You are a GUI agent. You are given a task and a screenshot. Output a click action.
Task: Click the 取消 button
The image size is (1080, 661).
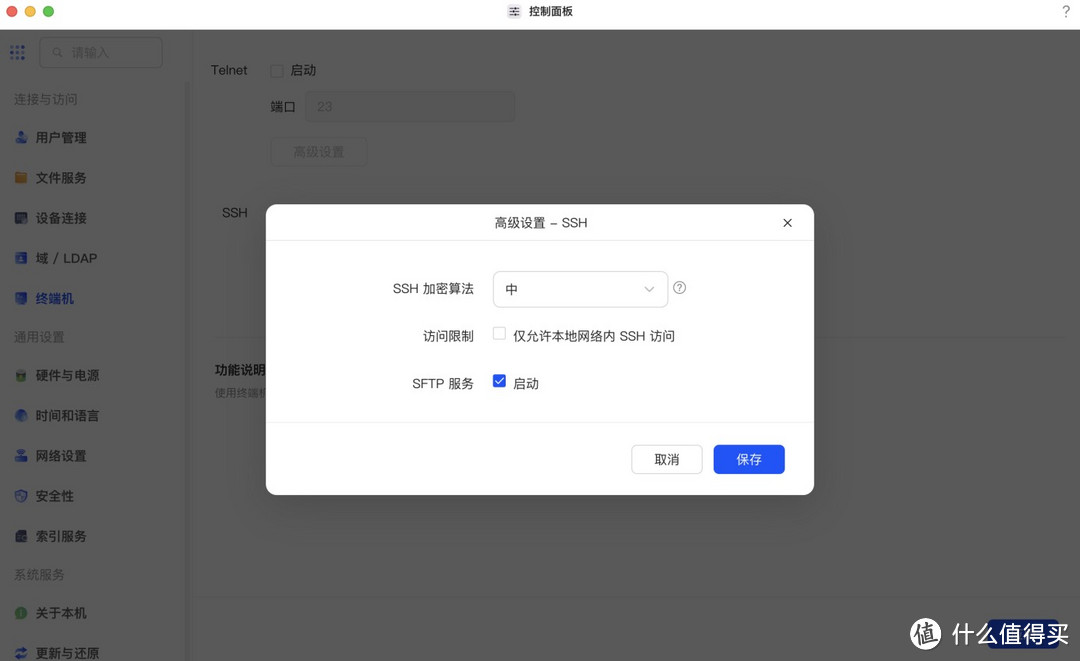(667, 459)
